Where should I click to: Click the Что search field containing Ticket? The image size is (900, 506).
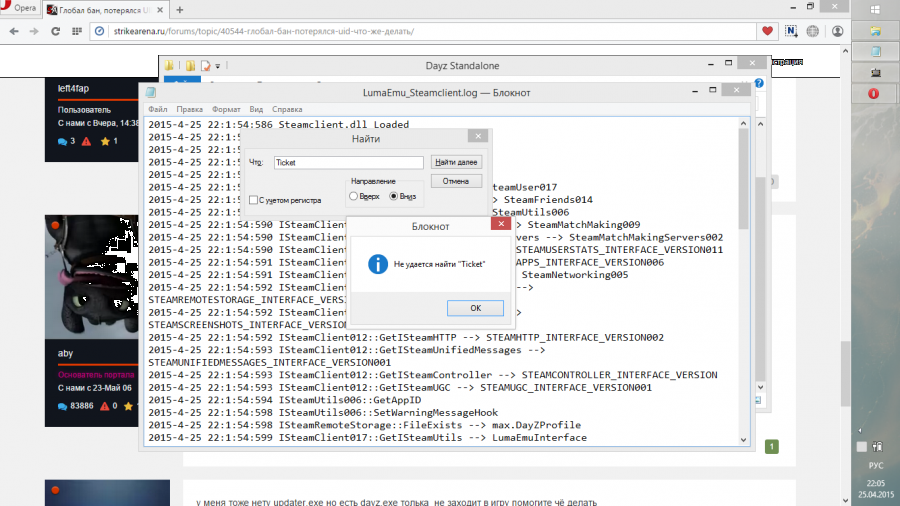tap(348, 162)
